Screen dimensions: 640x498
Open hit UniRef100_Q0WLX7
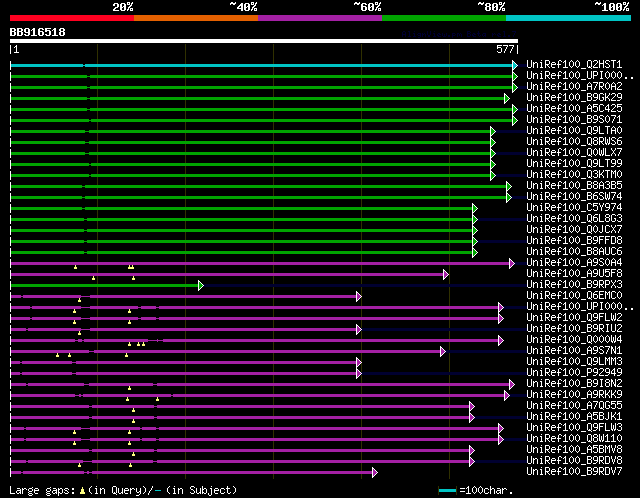coord(574,153)
